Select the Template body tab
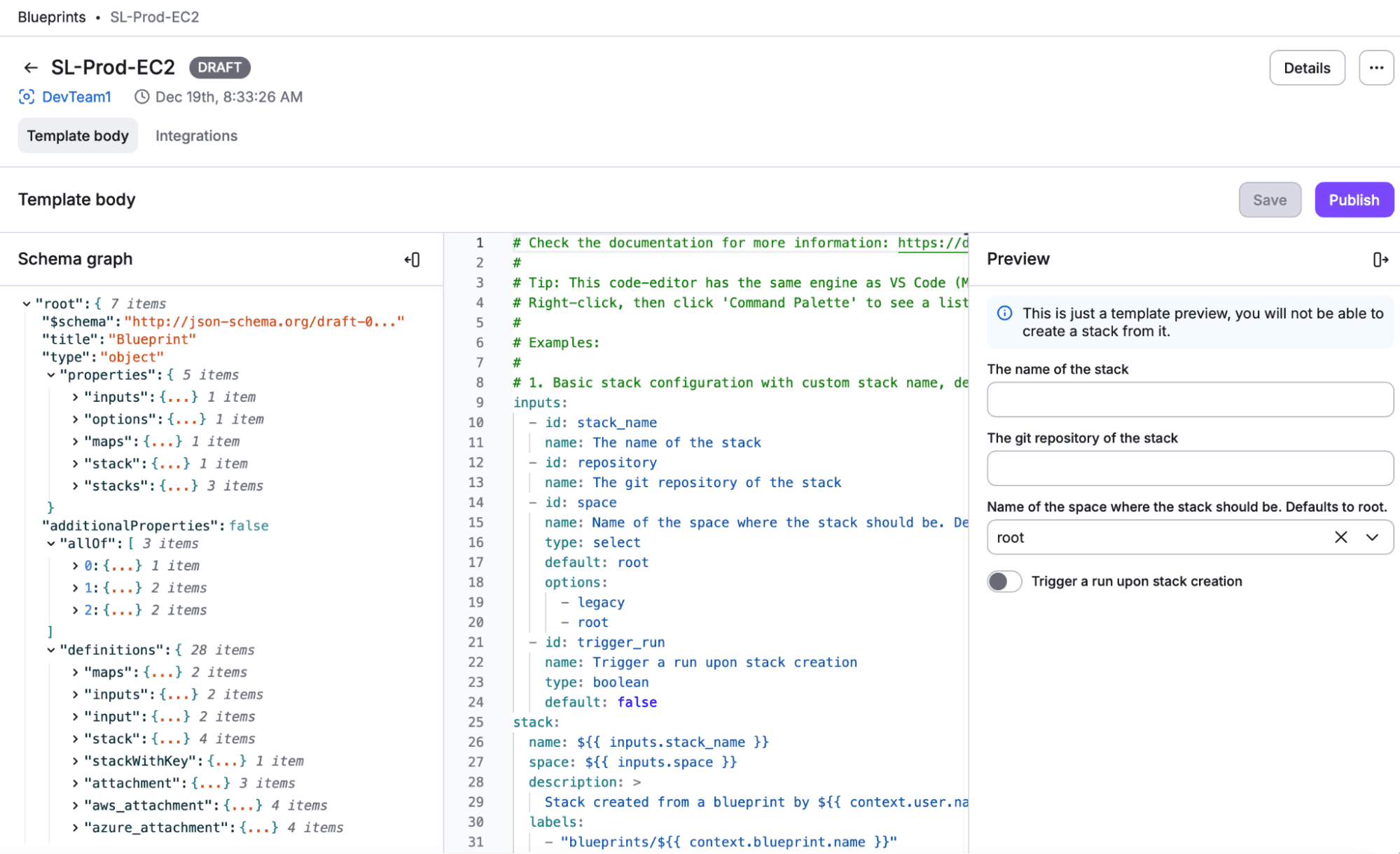Screen dimensions: 1400x854 (78, 136)
